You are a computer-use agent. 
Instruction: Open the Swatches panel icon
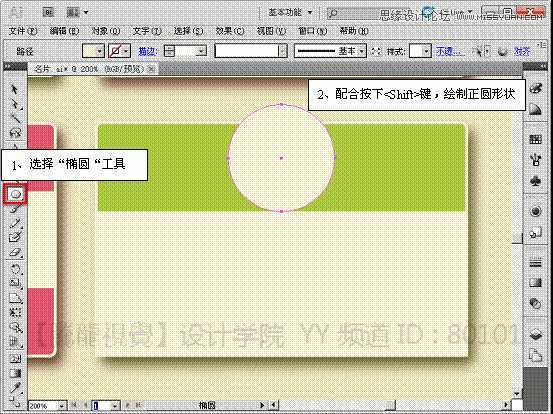pyautogui.click(x=536, y=139)
